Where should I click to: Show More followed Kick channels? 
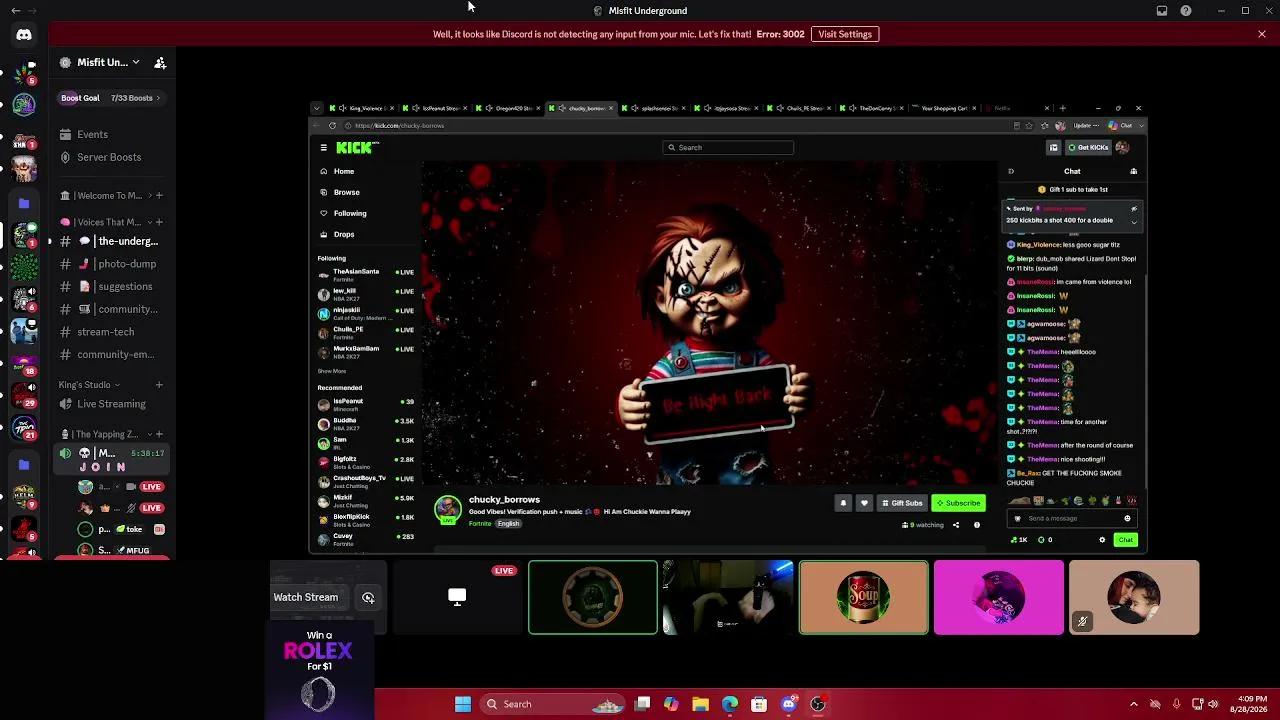[x=332, y=371]
